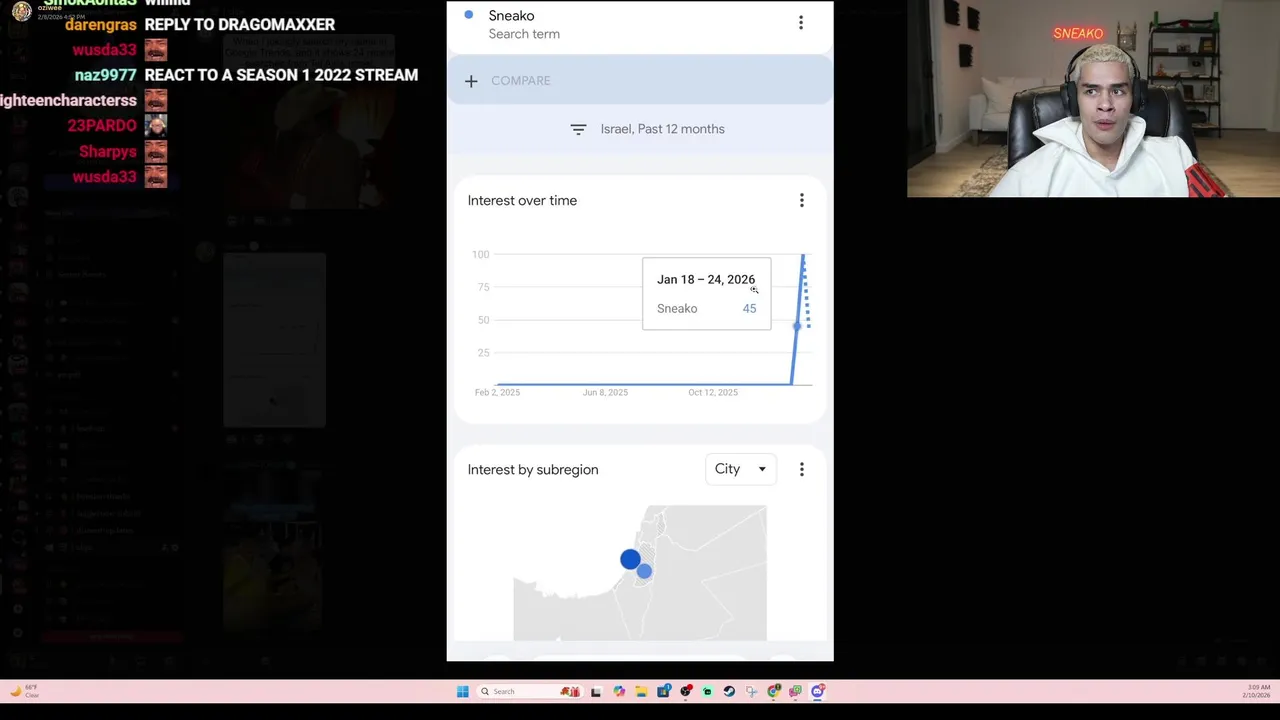
Task: Click the Oct 12, 2025 axis label
Action: coord(713,392)
